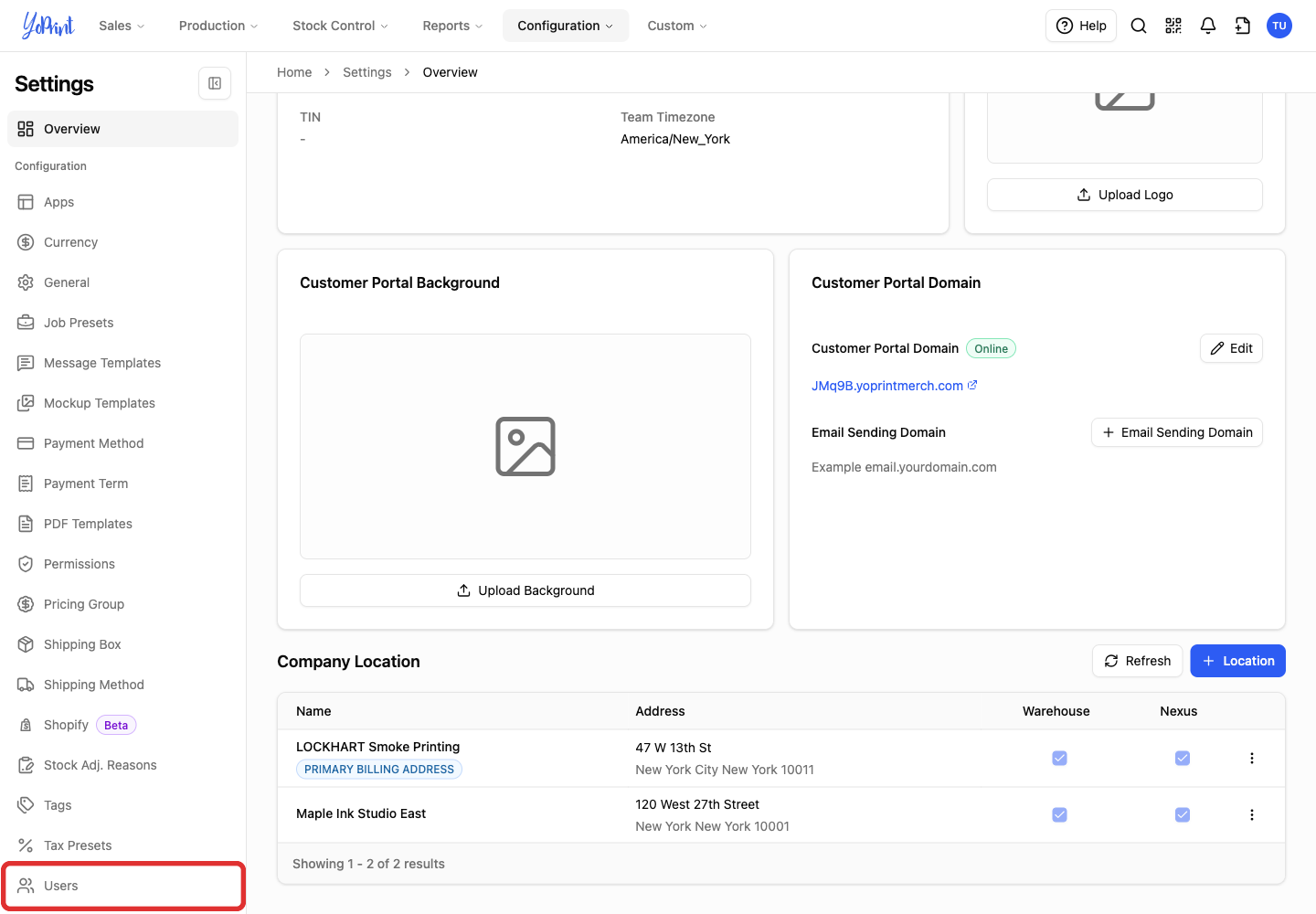Expand the Reports menu

tap(452, 26)
